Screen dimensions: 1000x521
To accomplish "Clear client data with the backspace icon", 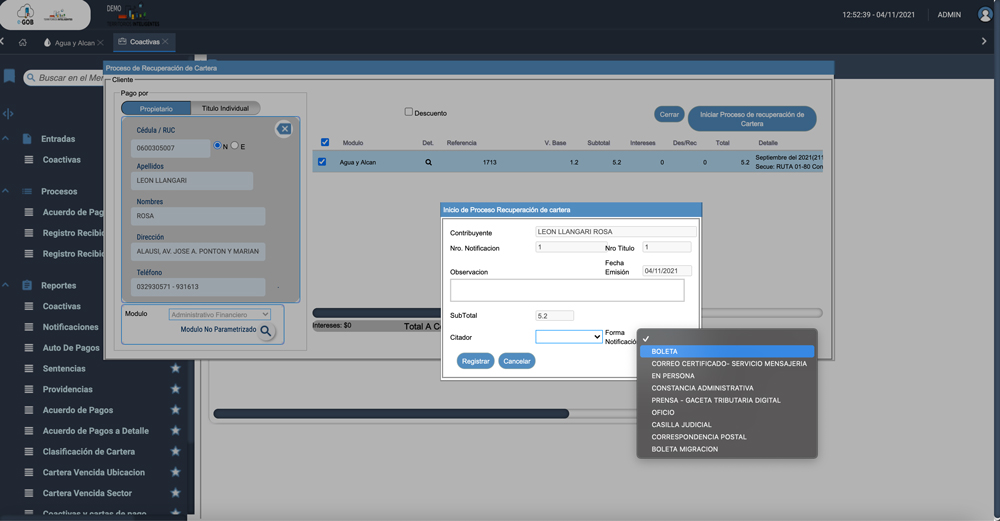I will pos(284,129).
